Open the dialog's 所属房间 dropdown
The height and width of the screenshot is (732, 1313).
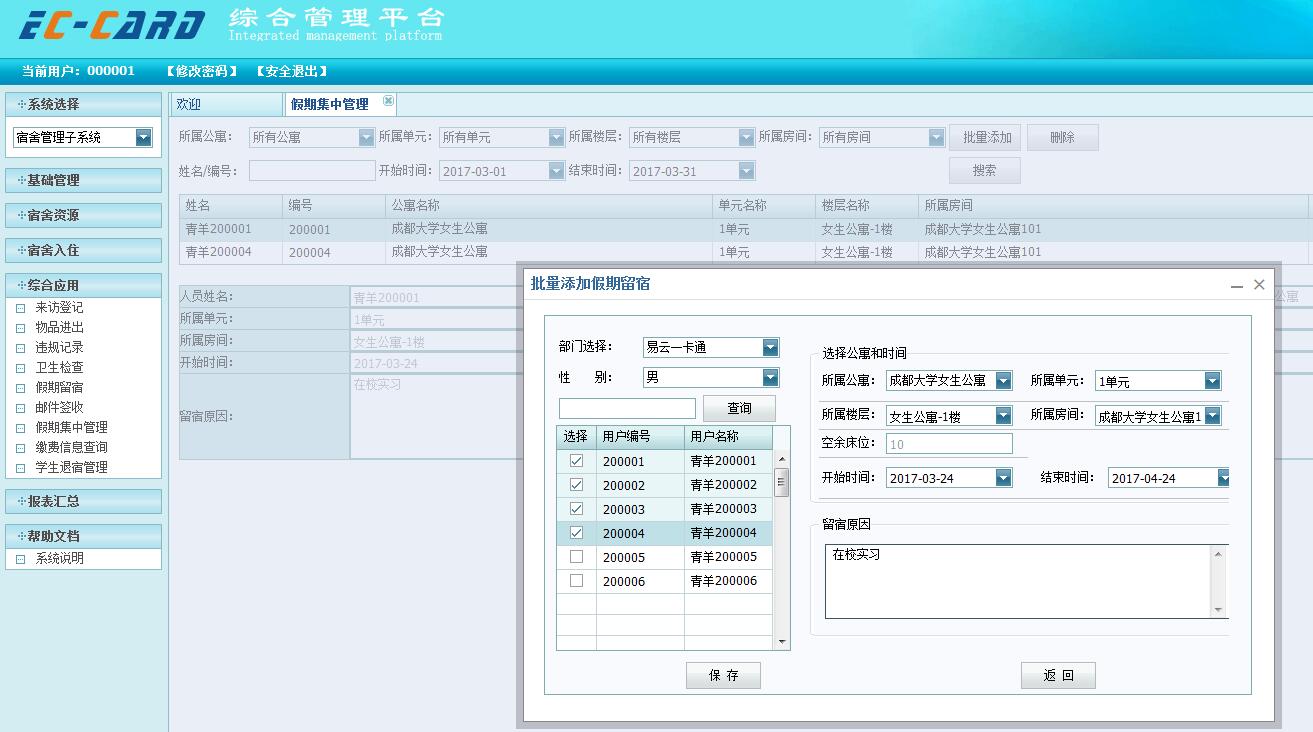point(1212,416)
